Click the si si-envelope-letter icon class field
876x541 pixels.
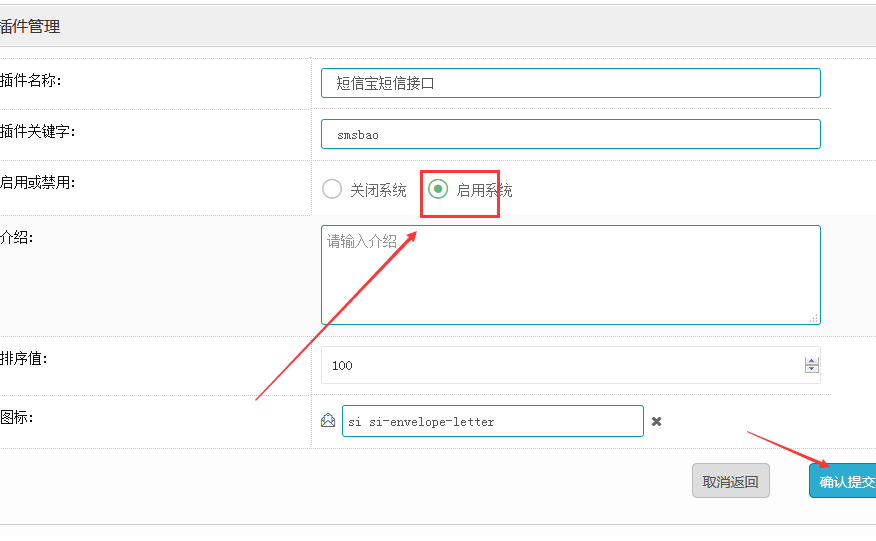pos(493,421)
